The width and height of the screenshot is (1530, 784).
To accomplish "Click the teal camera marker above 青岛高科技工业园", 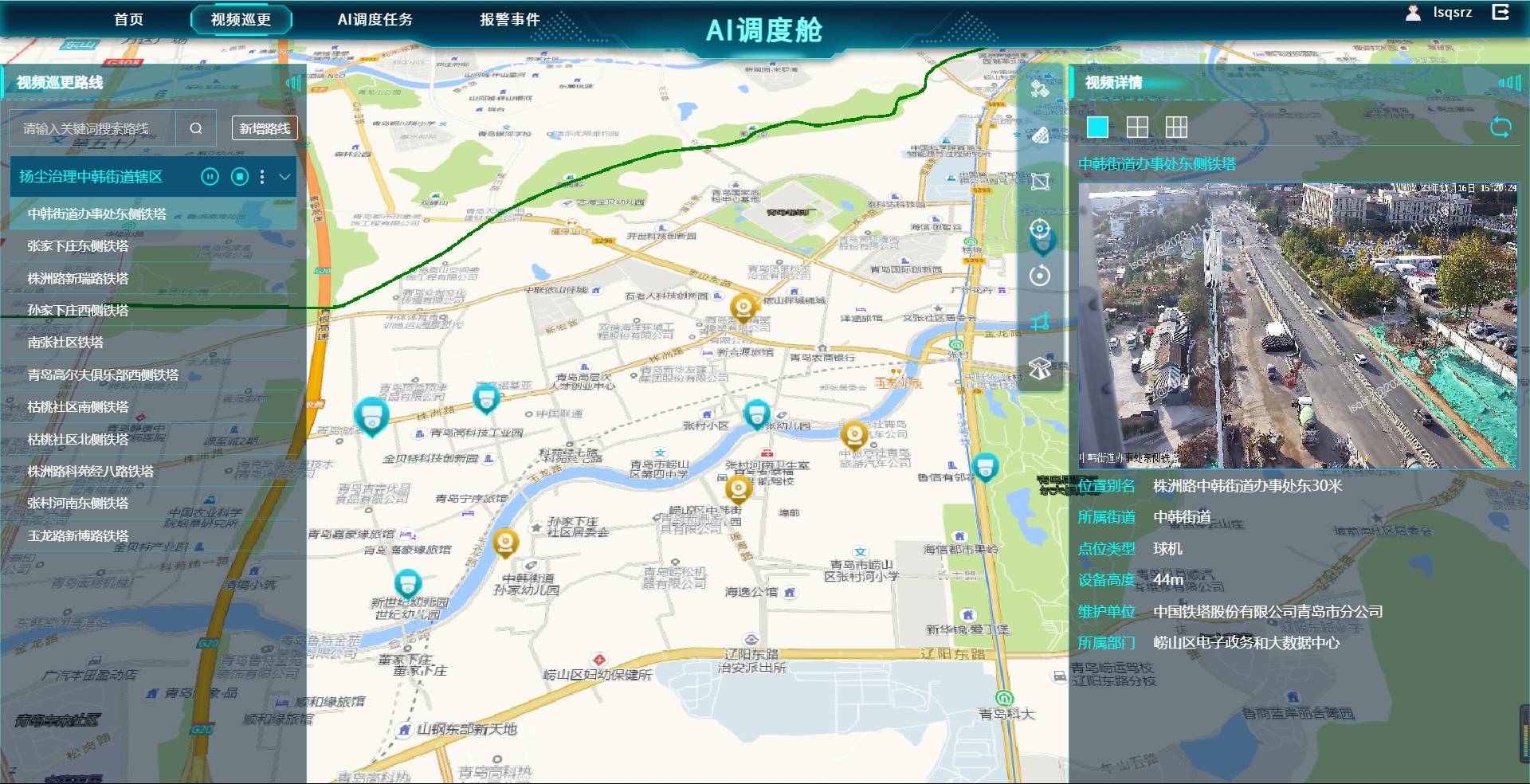I will pos(485,398).
